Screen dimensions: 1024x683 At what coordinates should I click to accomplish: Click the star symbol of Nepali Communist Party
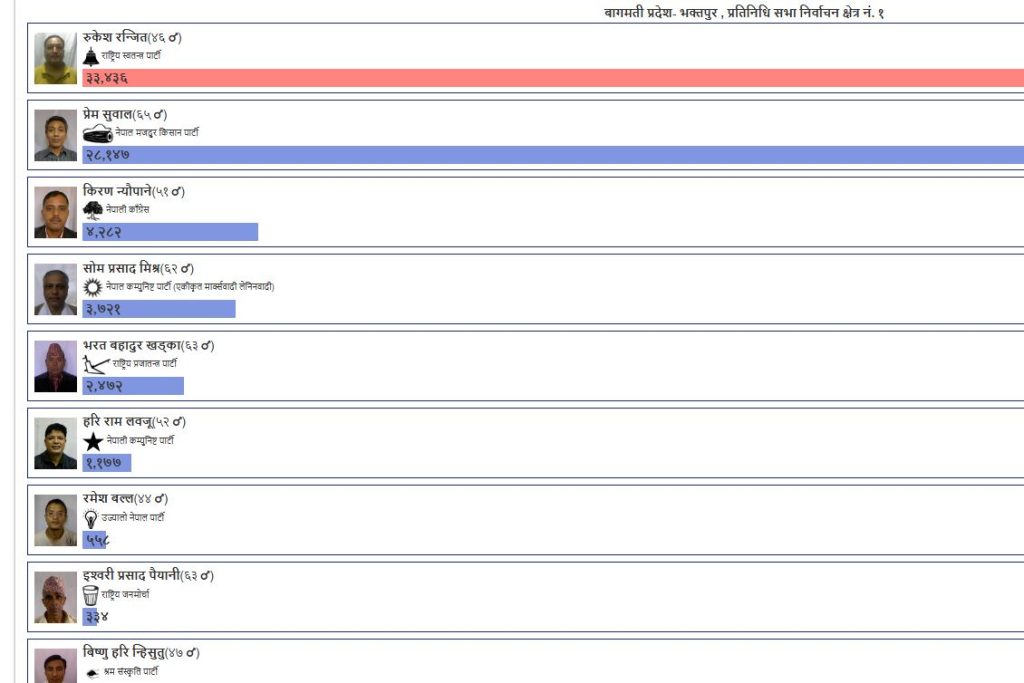[x=93, y=441]
